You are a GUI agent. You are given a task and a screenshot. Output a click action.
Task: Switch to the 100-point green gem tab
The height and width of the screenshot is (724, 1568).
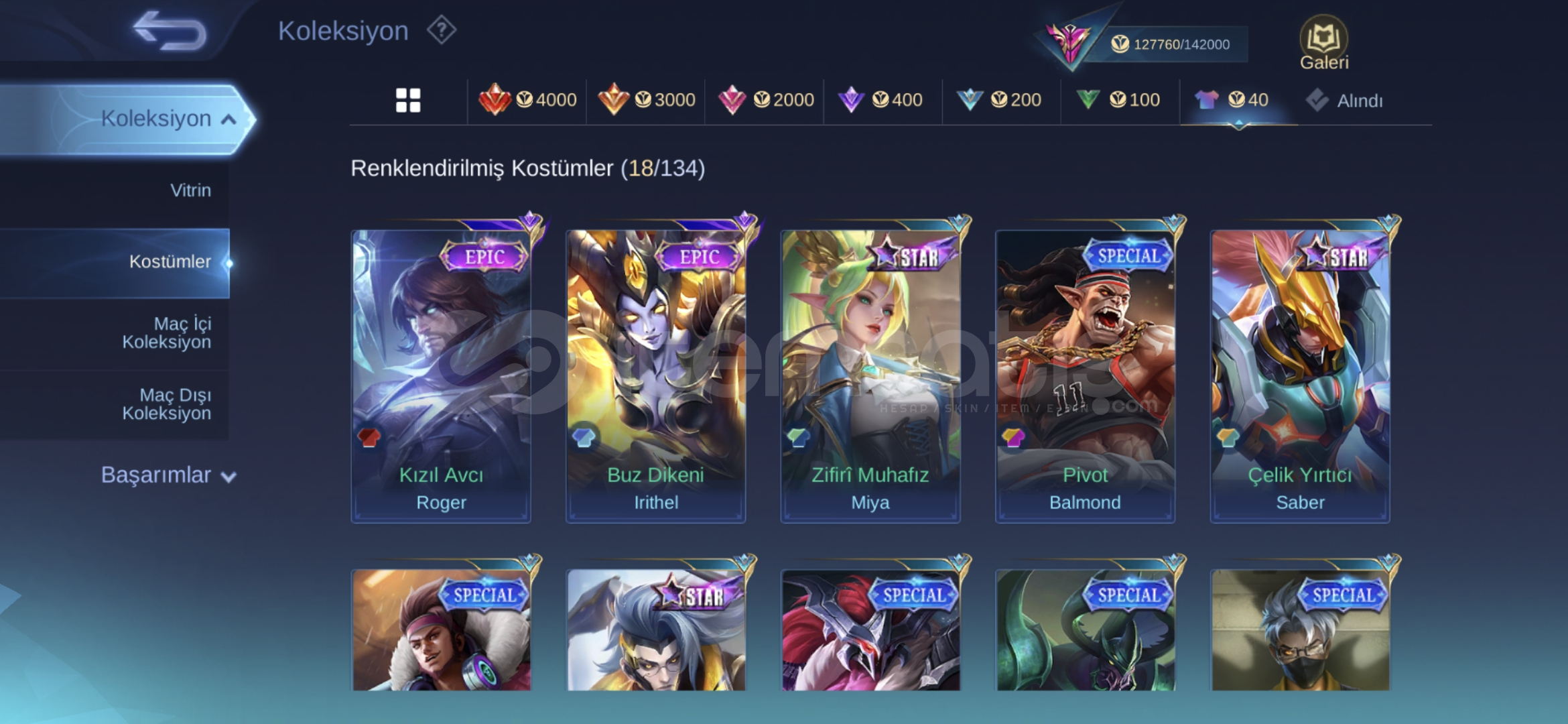(1118, 101)
